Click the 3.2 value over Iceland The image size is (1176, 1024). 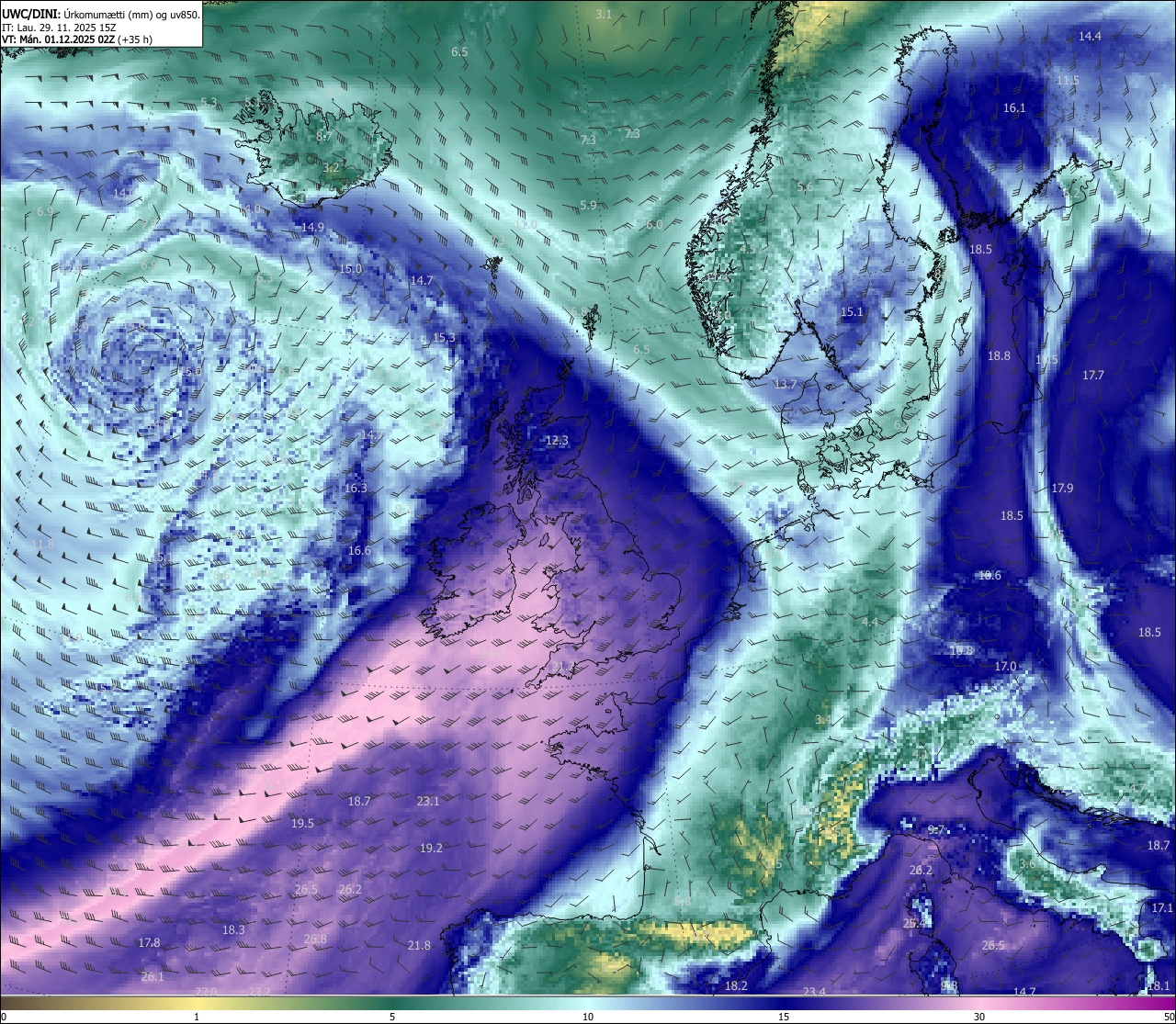[x=331, y=167]
